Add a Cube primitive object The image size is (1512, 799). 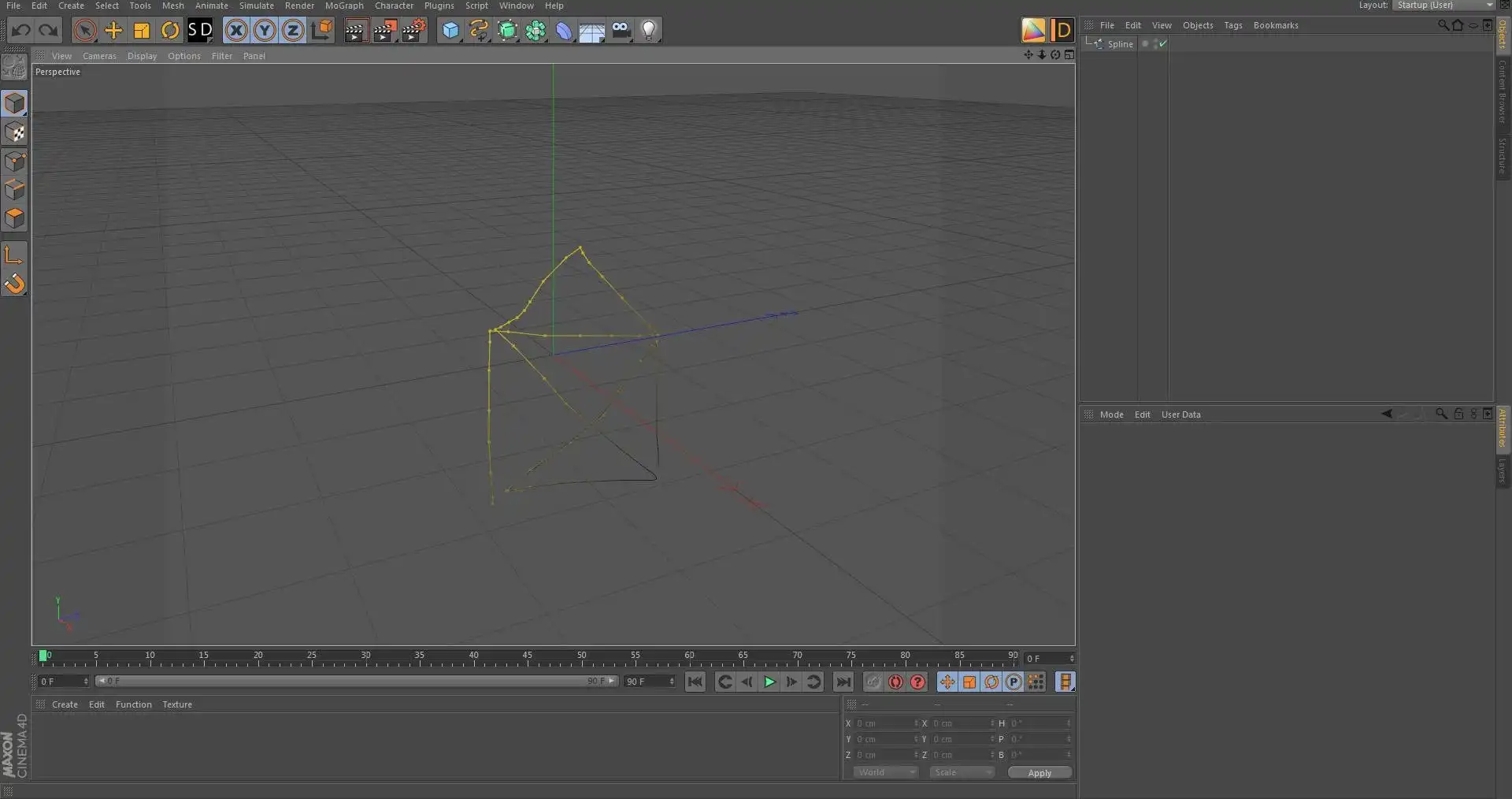pyautogui.click(x=450, y=31)
